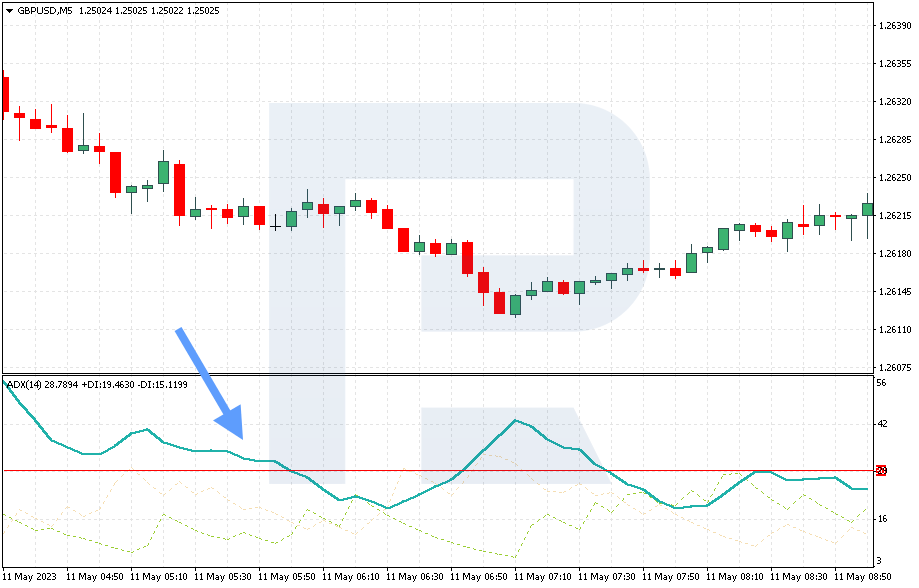Click the red 20 level marker on indicator scale
This screenshot has height=588, width=919.
click(x=881, y=471)
